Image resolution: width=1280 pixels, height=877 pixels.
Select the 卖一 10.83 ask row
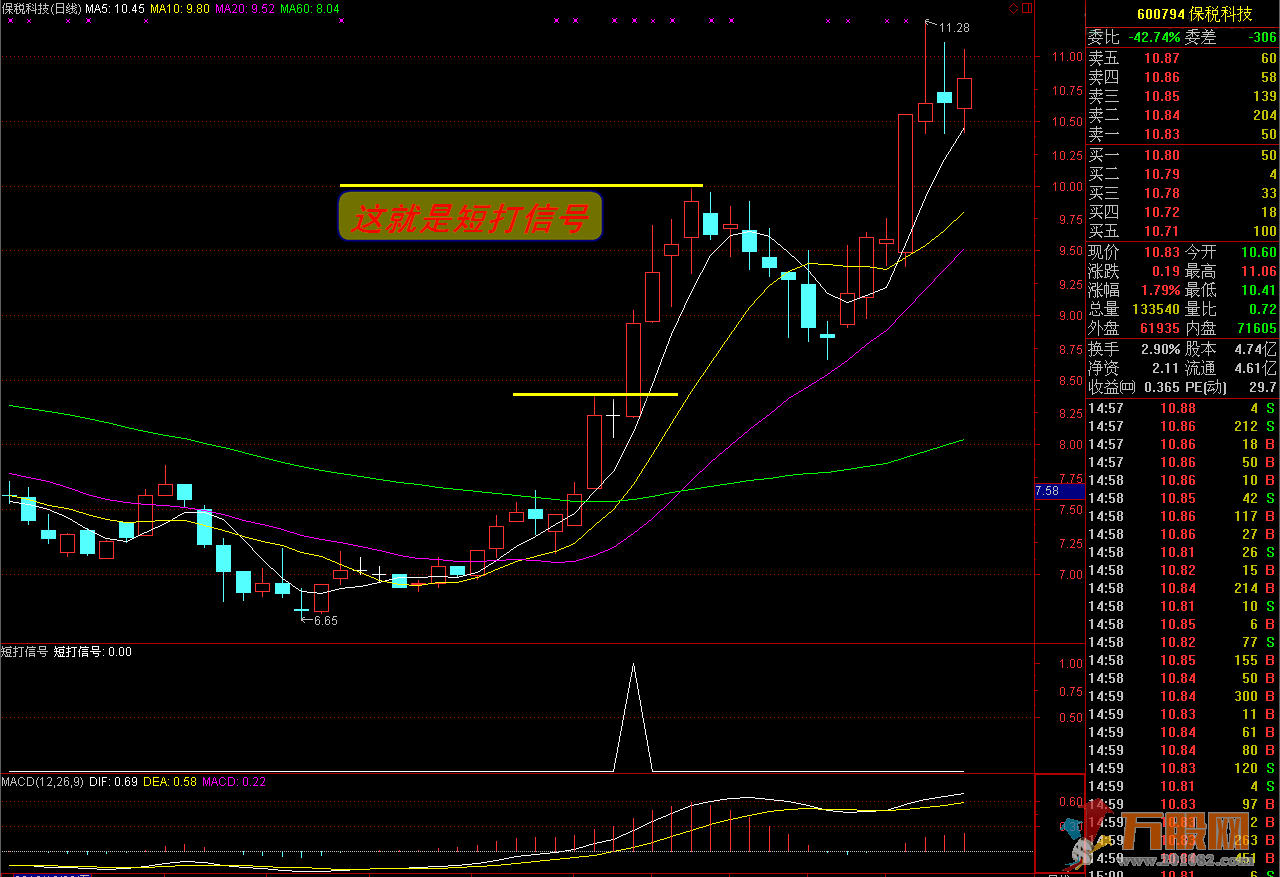pyautogui.click(x=1182, y=134)
